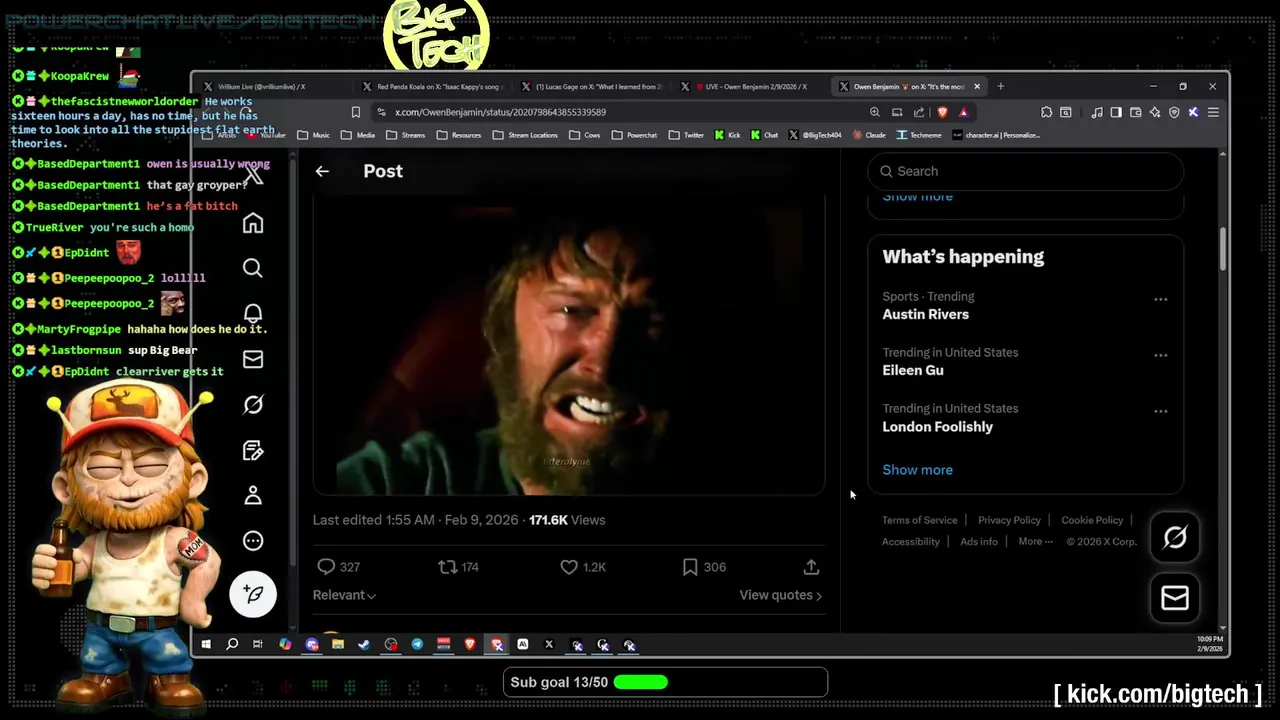Open floating Grok button at right

[1175, 537]
